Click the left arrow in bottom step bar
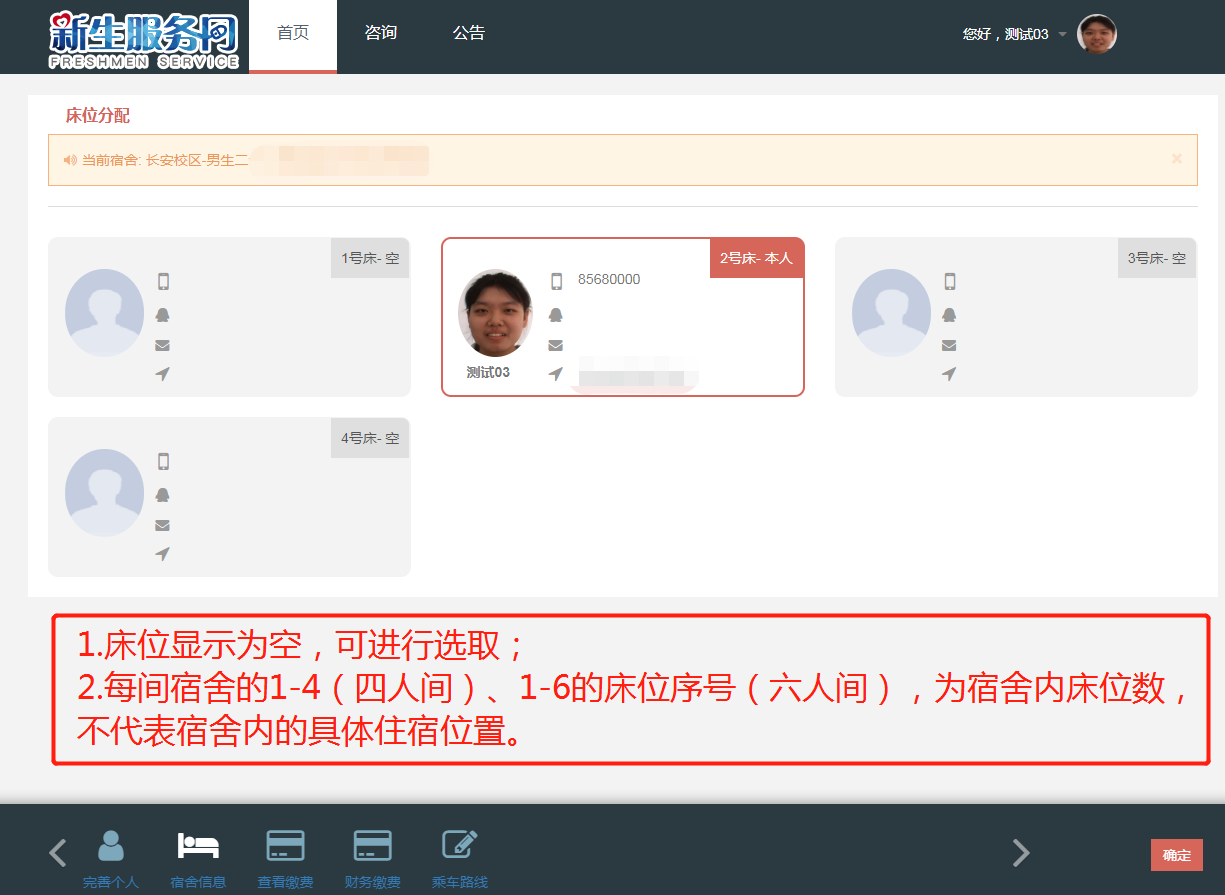 (58, 853)
